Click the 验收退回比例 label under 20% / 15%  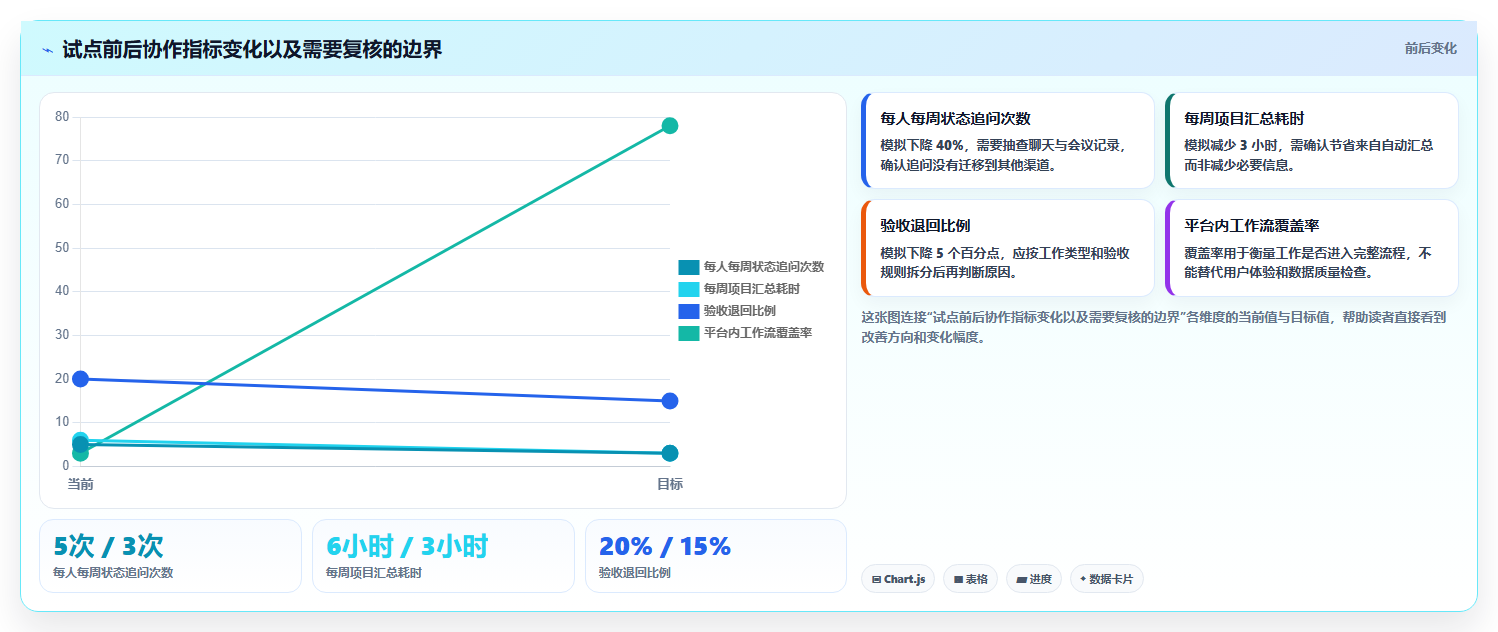635,573
